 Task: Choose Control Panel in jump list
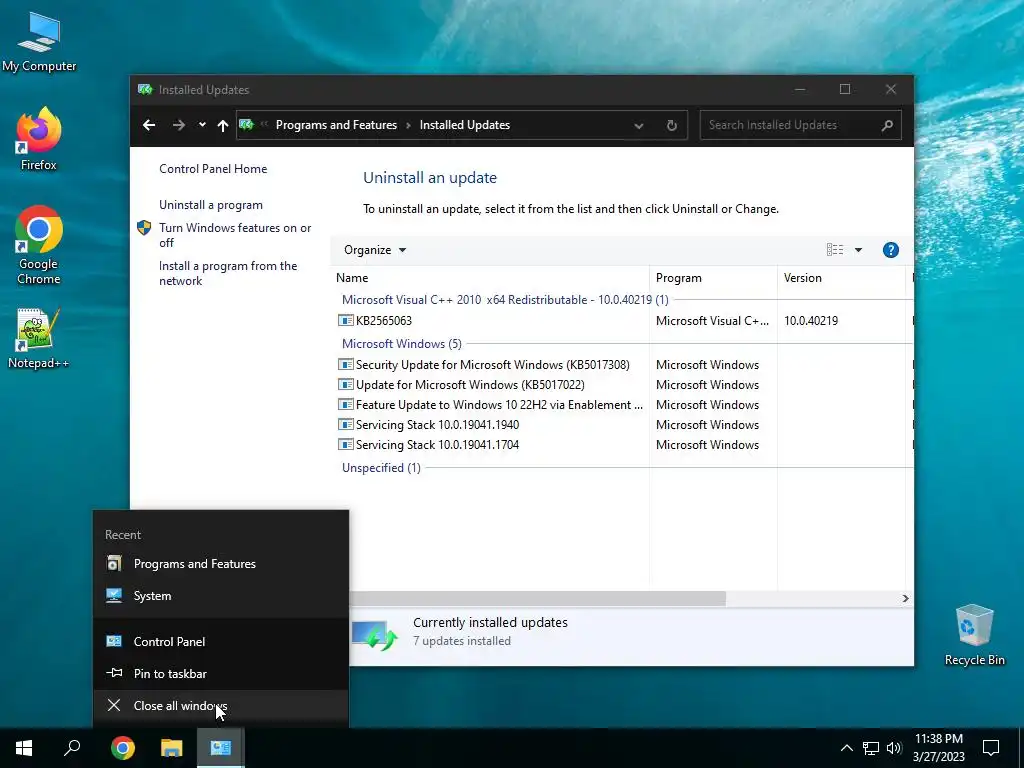tap(221, 641)
